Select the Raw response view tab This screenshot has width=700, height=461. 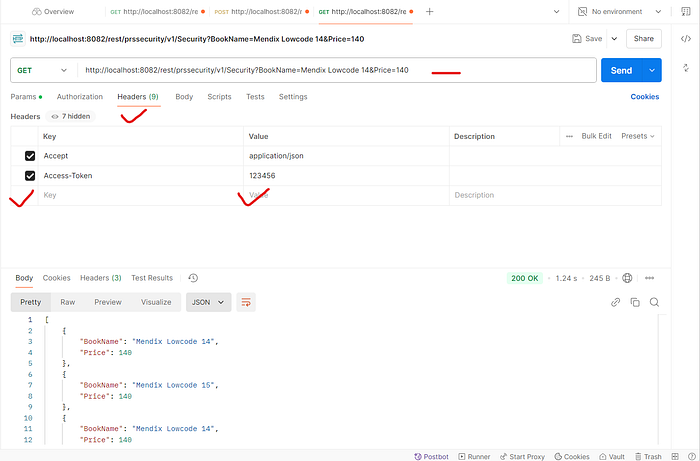[67, 302]
